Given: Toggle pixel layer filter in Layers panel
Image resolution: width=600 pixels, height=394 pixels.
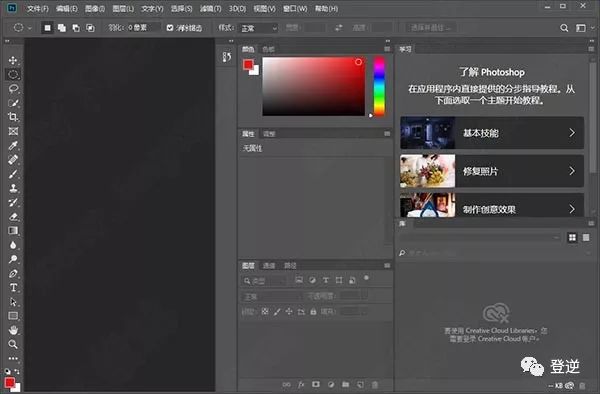Looking at the screenshot, I should tap(299, 280).
